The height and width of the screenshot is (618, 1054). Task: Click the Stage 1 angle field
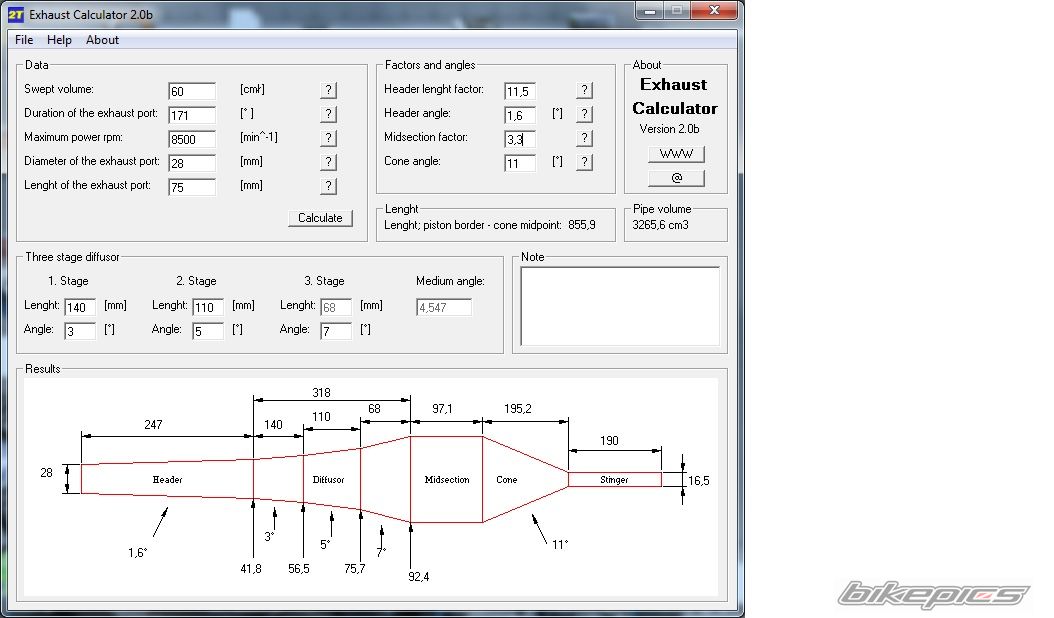pyautogui.click(x=80, y=331)
